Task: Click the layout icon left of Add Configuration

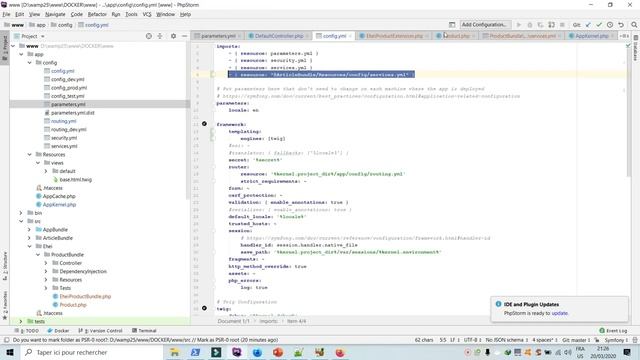Action: click(x=452, y=25)
